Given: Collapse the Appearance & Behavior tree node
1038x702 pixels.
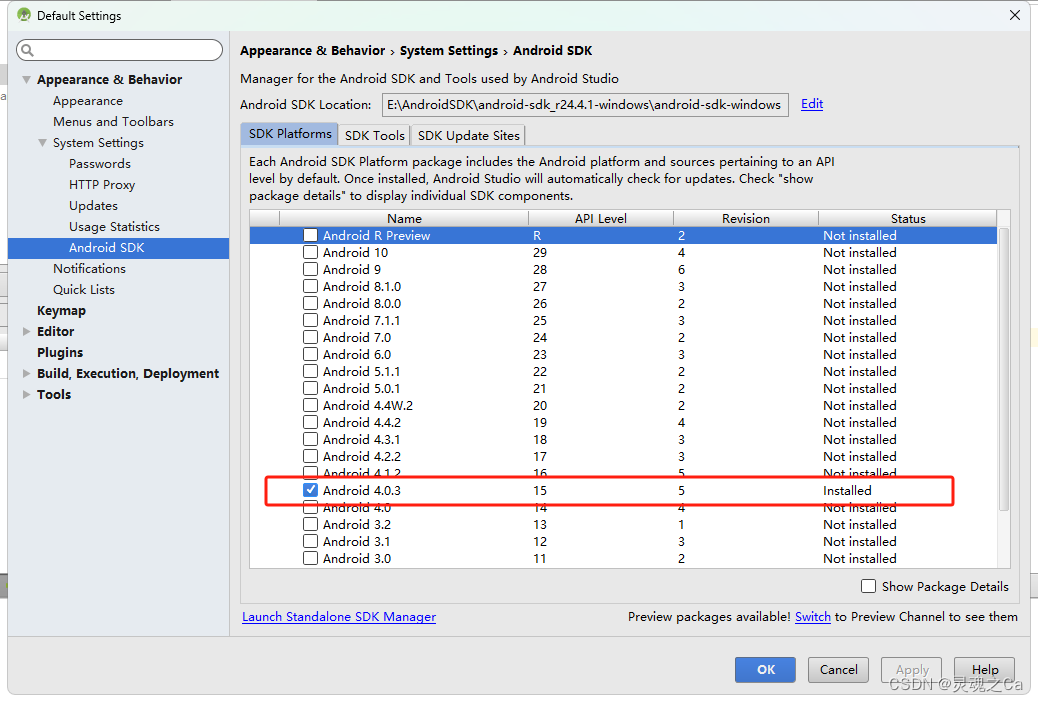Looking at the screenshot, I should 26,79.
